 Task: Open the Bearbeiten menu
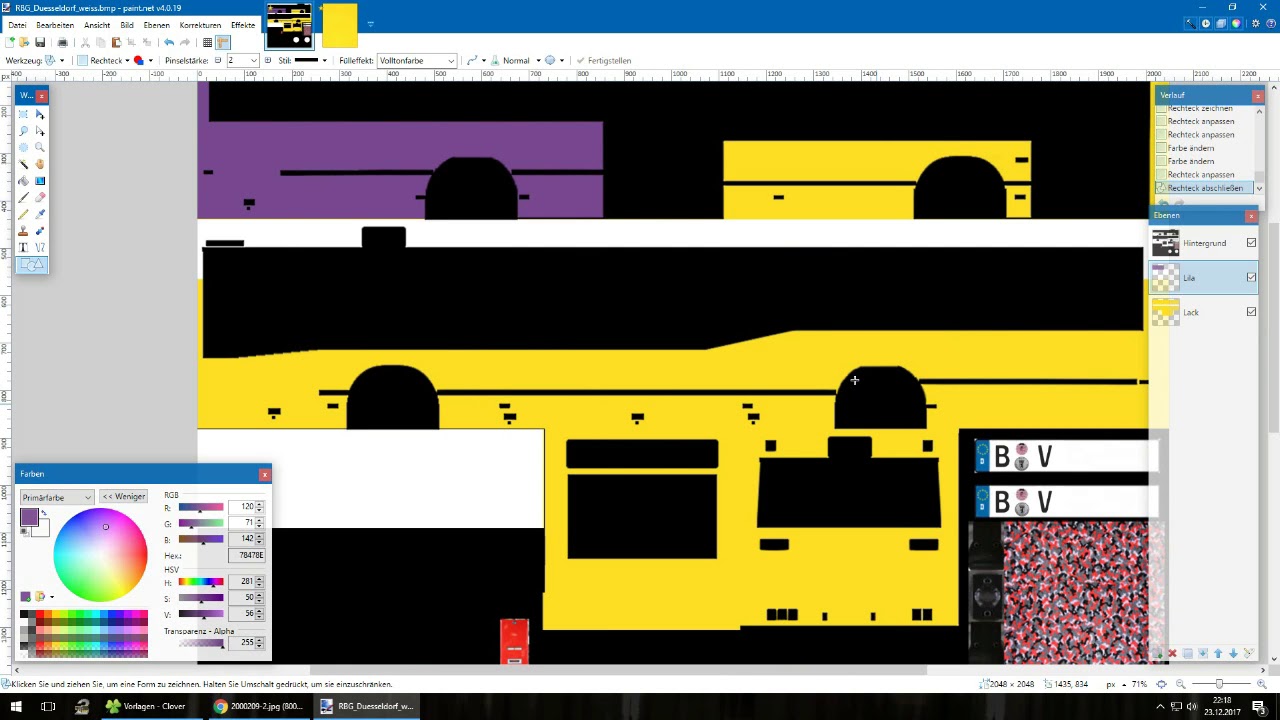[55, 25]
